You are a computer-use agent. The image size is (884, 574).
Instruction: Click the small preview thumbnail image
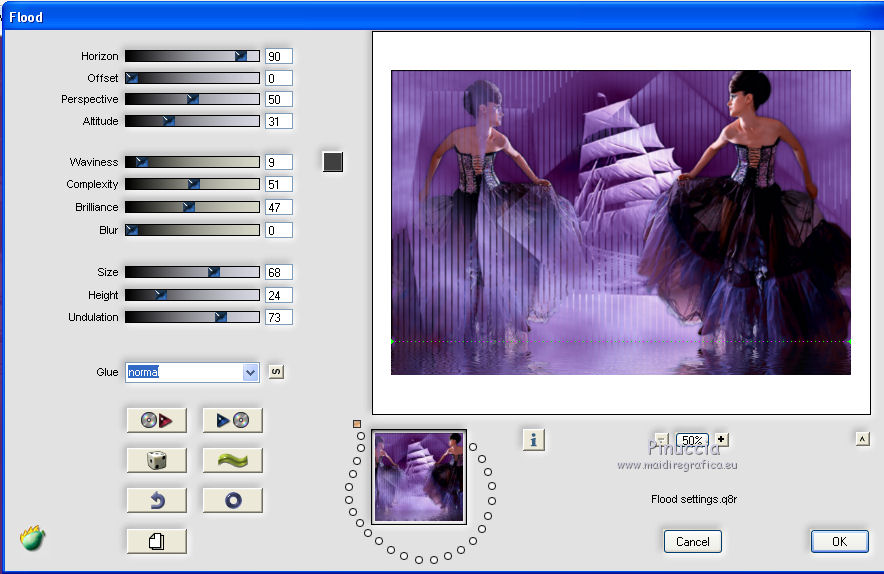coord(418,477)
